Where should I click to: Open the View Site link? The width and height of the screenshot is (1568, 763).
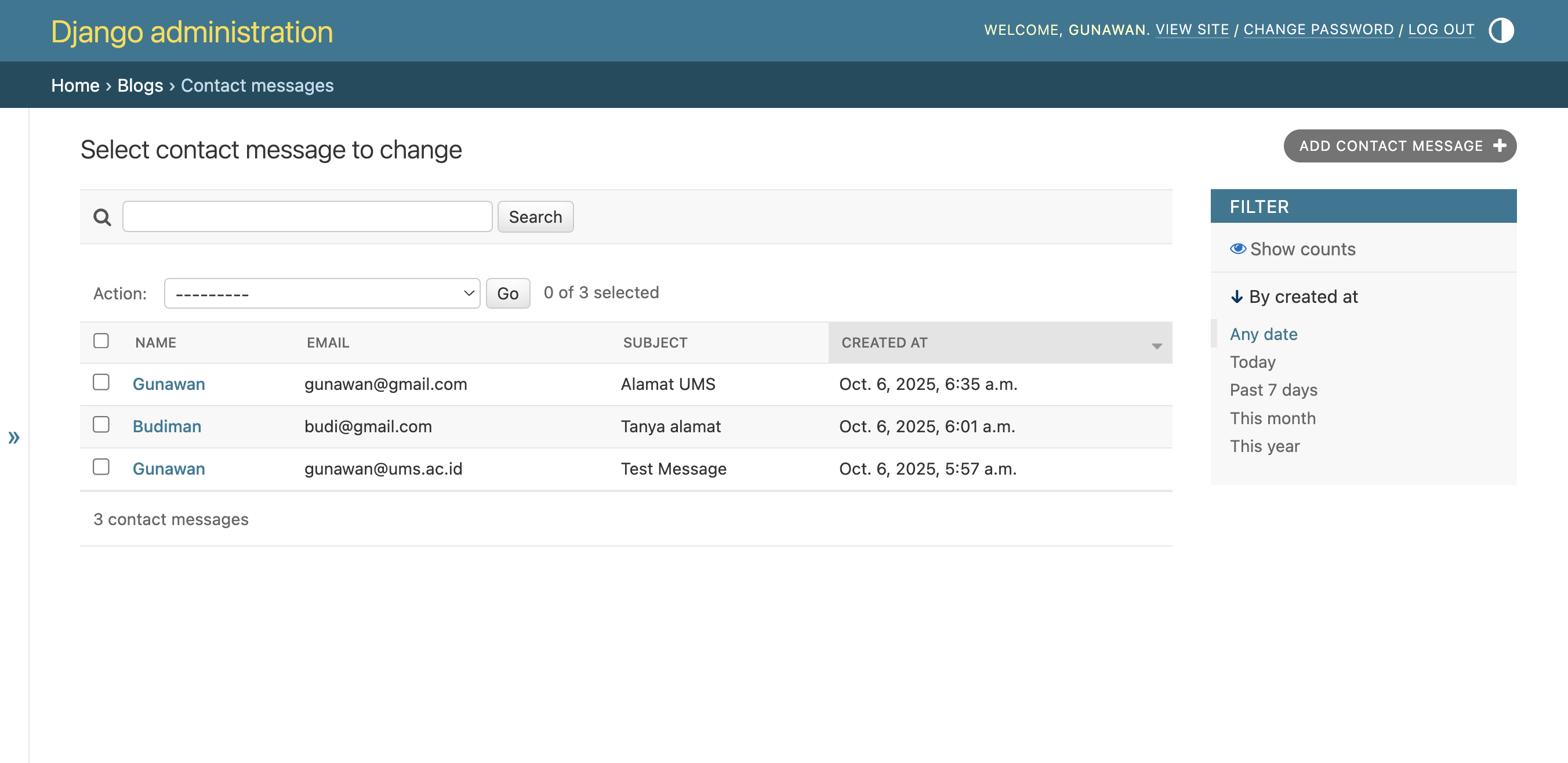1192,29
